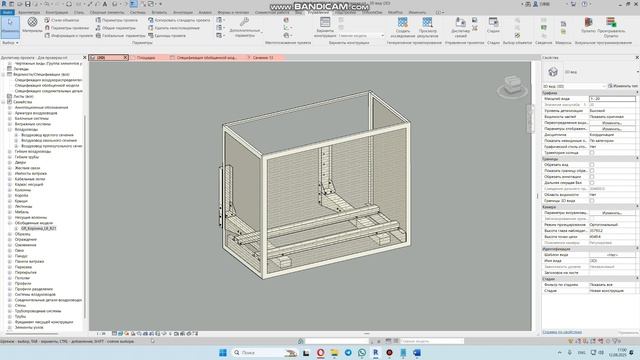640x360 pixels.
Task: Switch to Спецификация обобщенной модели view tab
Action: point(207,58)
